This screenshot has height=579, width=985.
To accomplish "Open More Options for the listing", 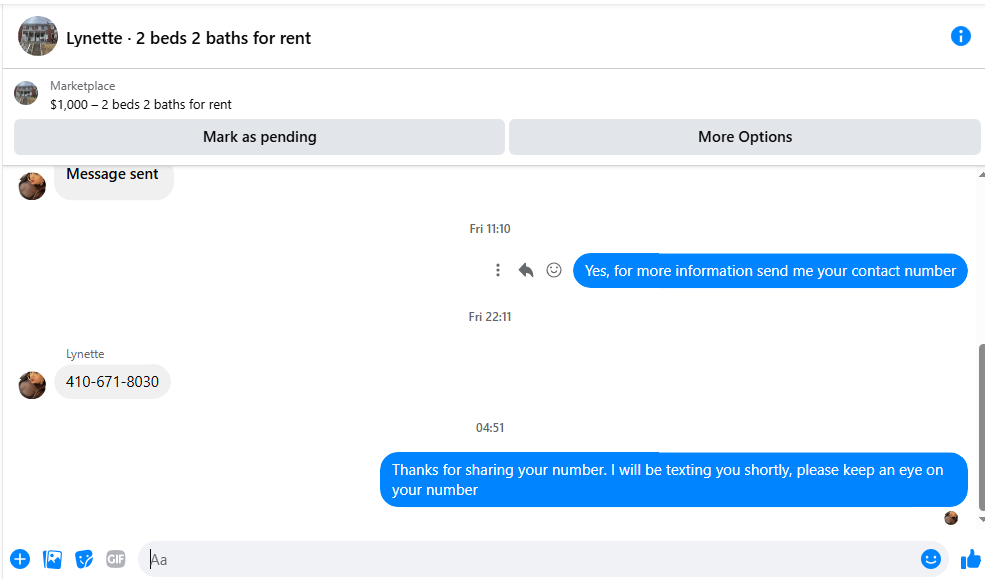I will tap(744, 137).
